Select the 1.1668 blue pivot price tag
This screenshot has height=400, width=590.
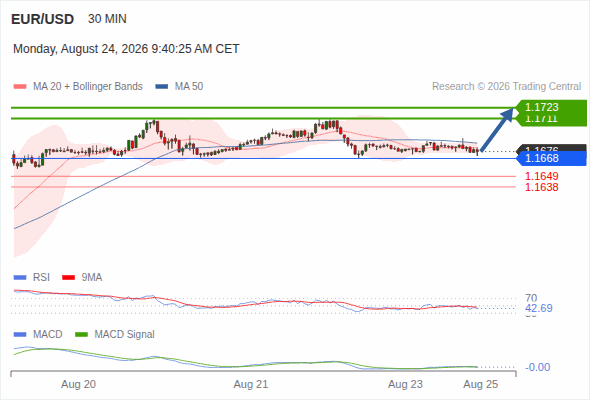(x=551, y=158)
